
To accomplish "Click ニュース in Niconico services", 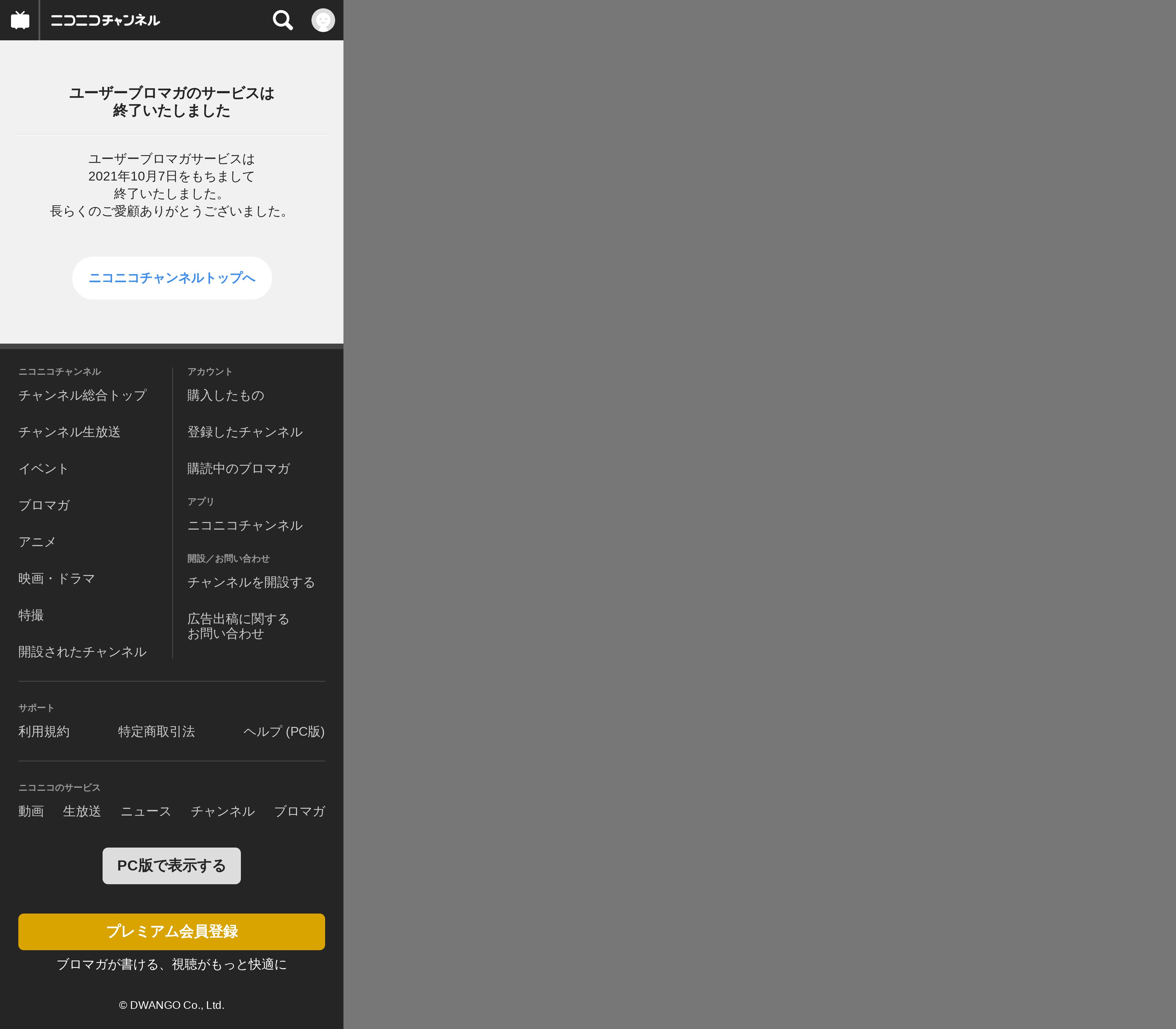I will click(146, 811).
